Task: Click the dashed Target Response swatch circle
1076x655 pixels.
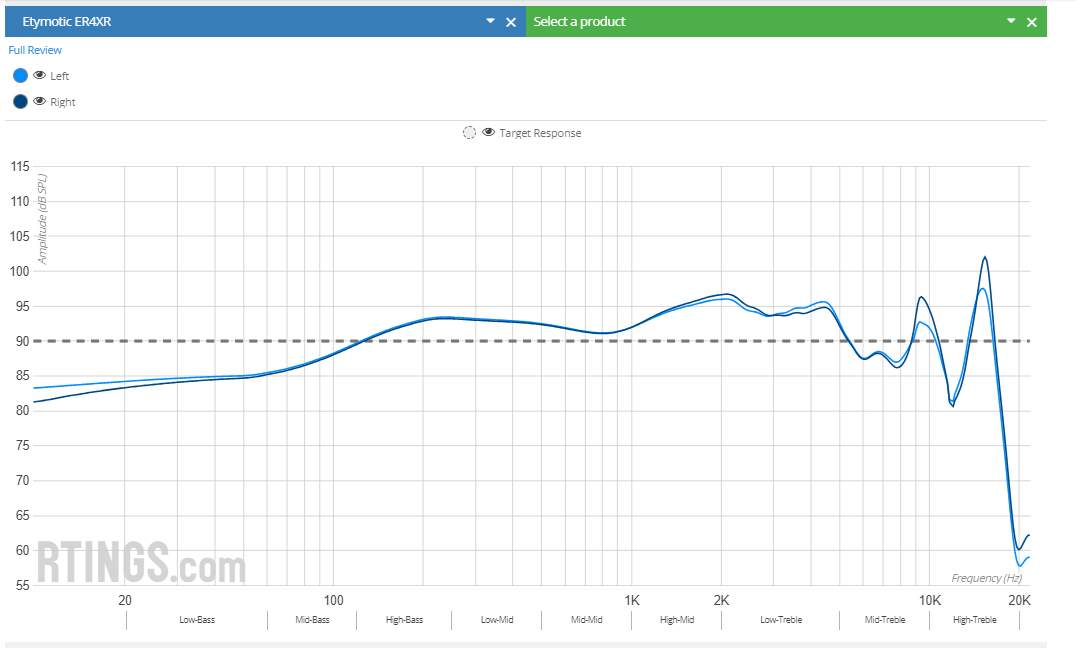Action: click(x=469, y=133)
